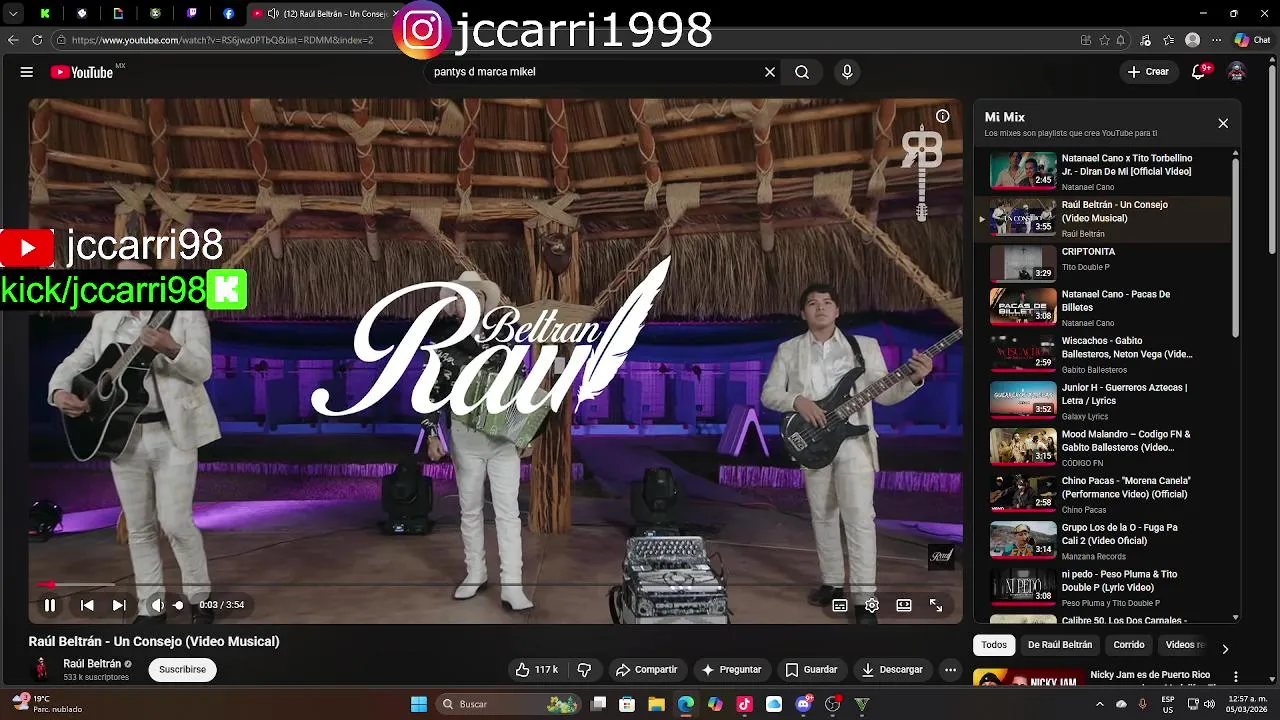
Task: Open the Raúl Beltrán channel name link
Action: (92, 664)
